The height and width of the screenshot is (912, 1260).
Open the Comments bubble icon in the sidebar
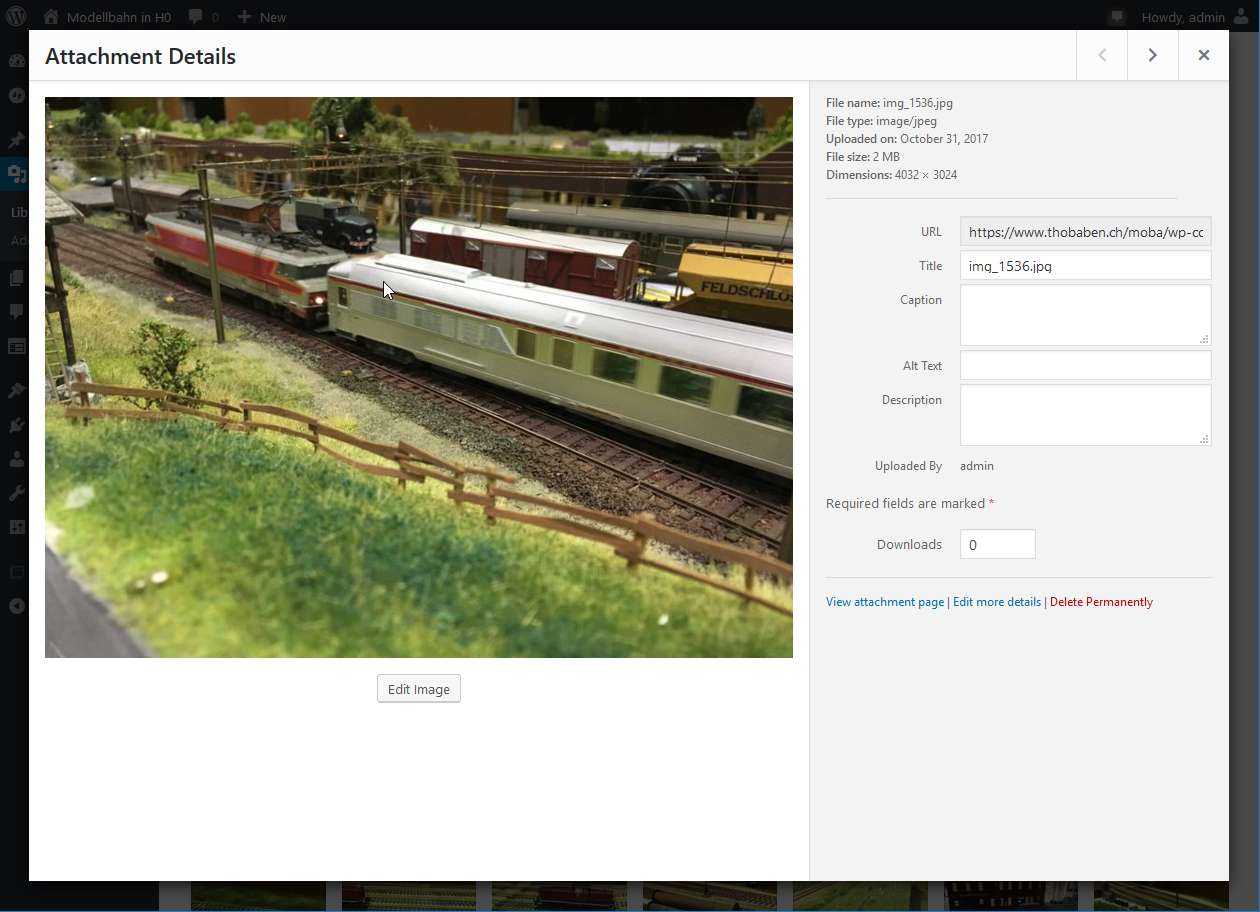[x=17, y=312]
